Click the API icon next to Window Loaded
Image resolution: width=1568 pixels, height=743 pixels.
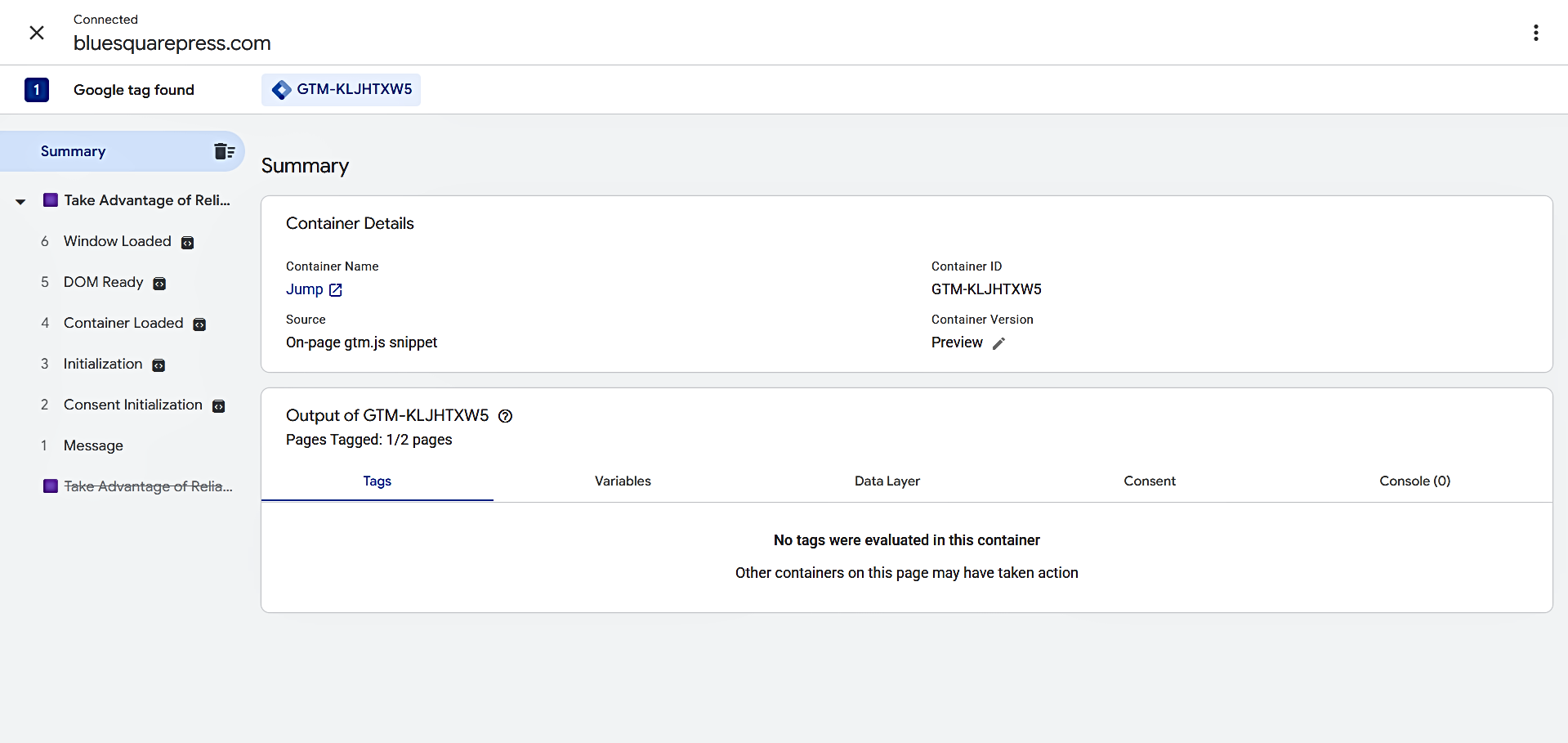187,243
